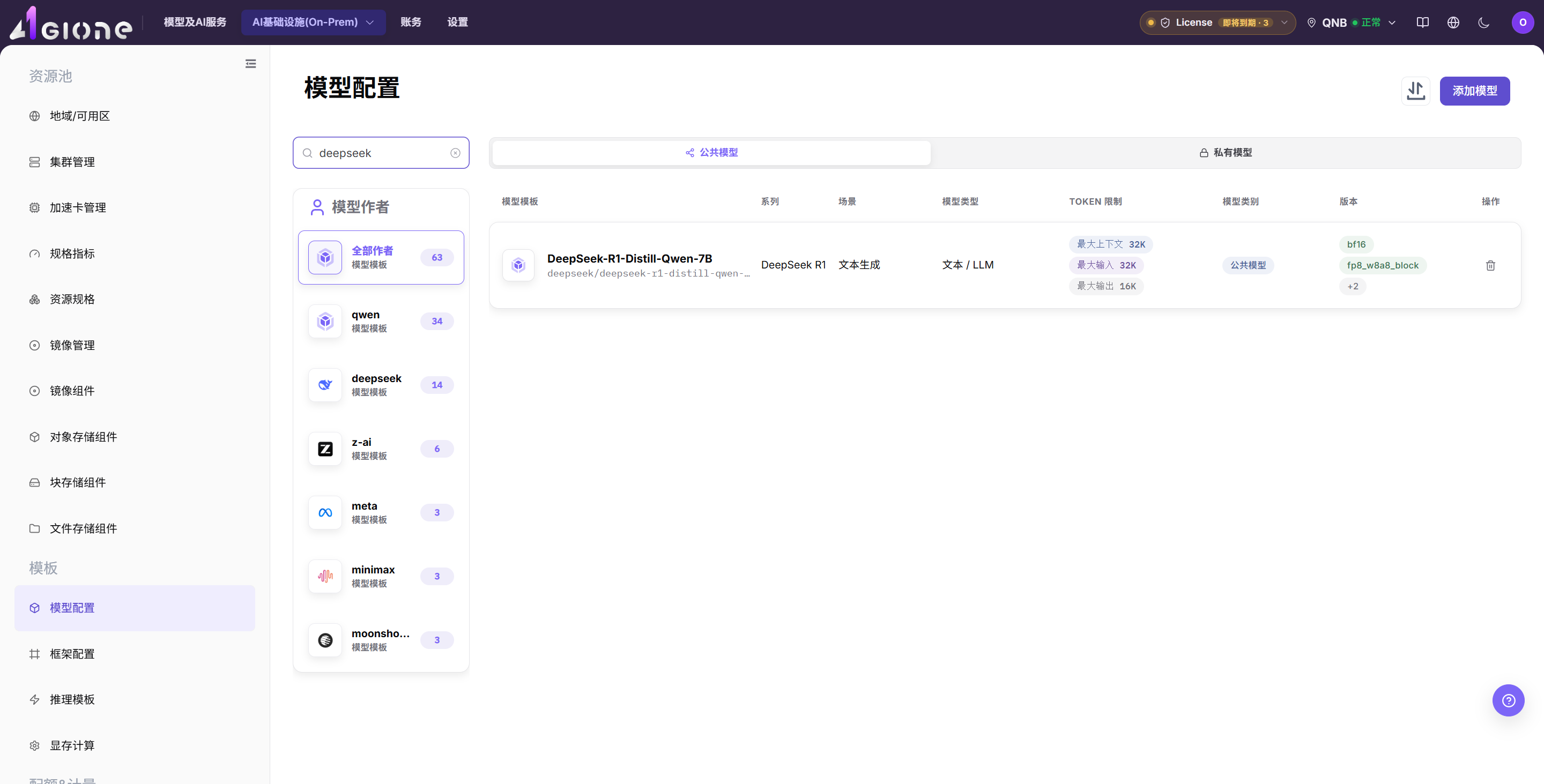
Task: Select the qwen author icon
Action: [x=325, y=322]
